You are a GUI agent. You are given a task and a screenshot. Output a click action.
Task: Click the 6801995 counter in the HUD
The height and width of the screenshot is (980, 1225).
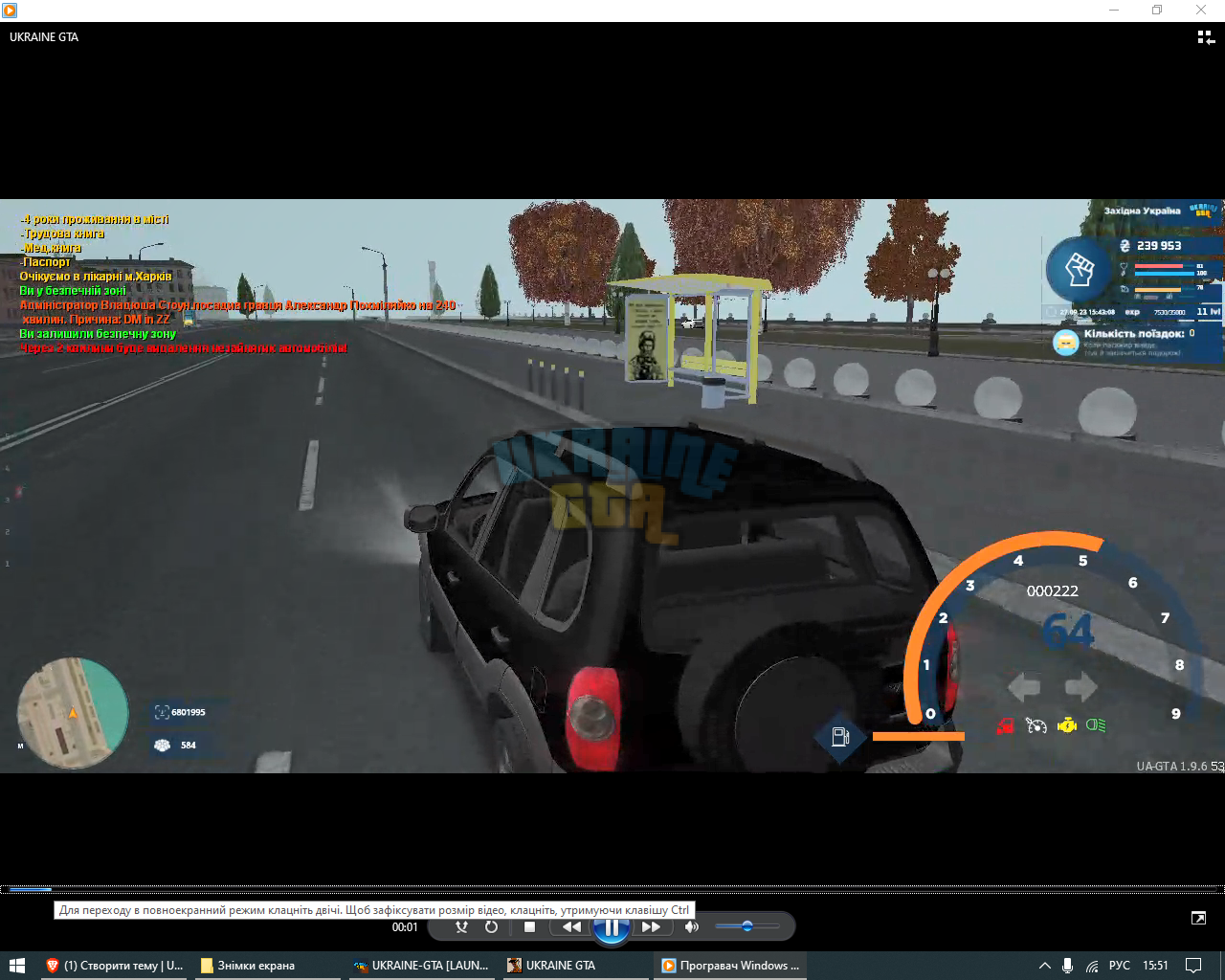(x=188, y=713)
